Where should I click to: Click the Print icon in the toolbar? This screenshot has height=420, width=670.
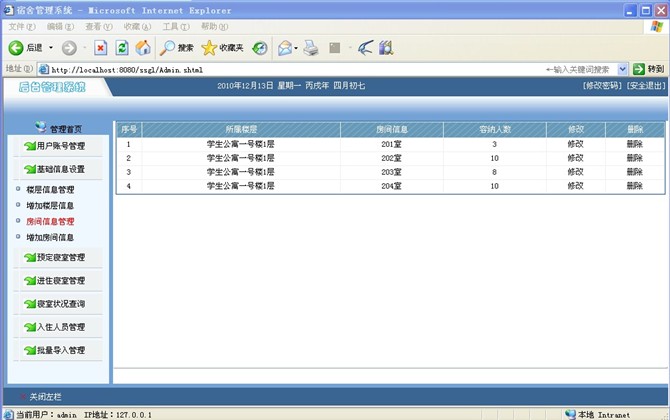pos(311,47)
